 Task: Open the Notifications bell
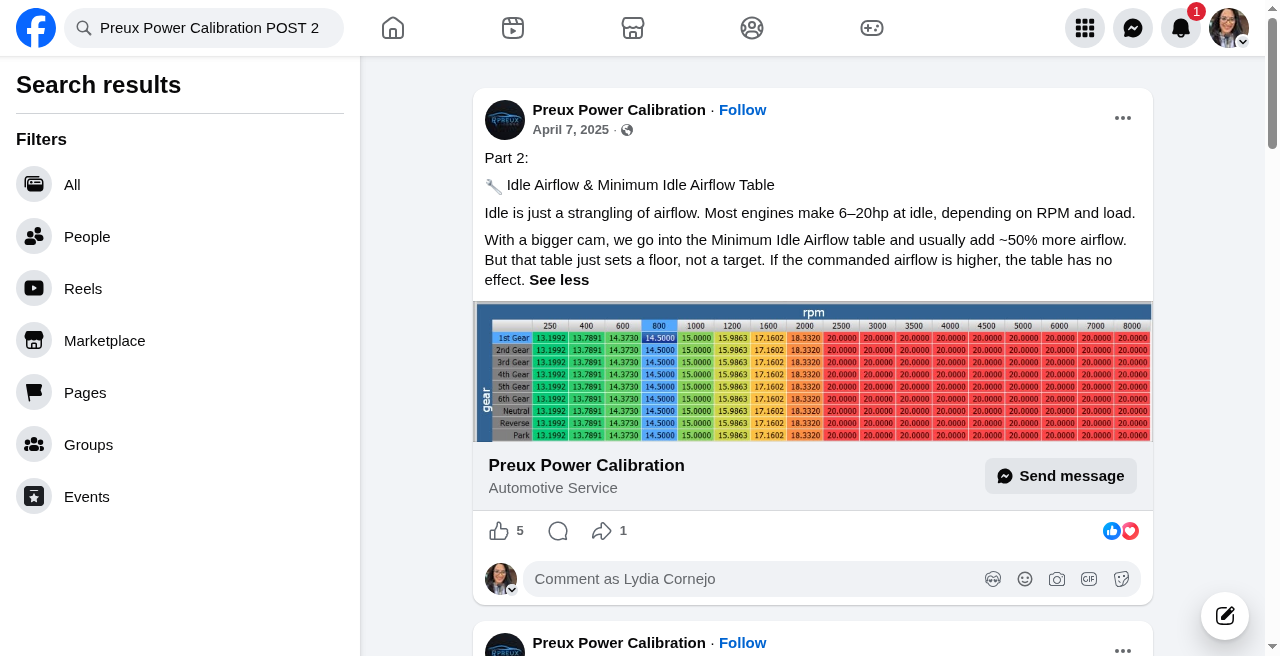(x=1181, y=28)
